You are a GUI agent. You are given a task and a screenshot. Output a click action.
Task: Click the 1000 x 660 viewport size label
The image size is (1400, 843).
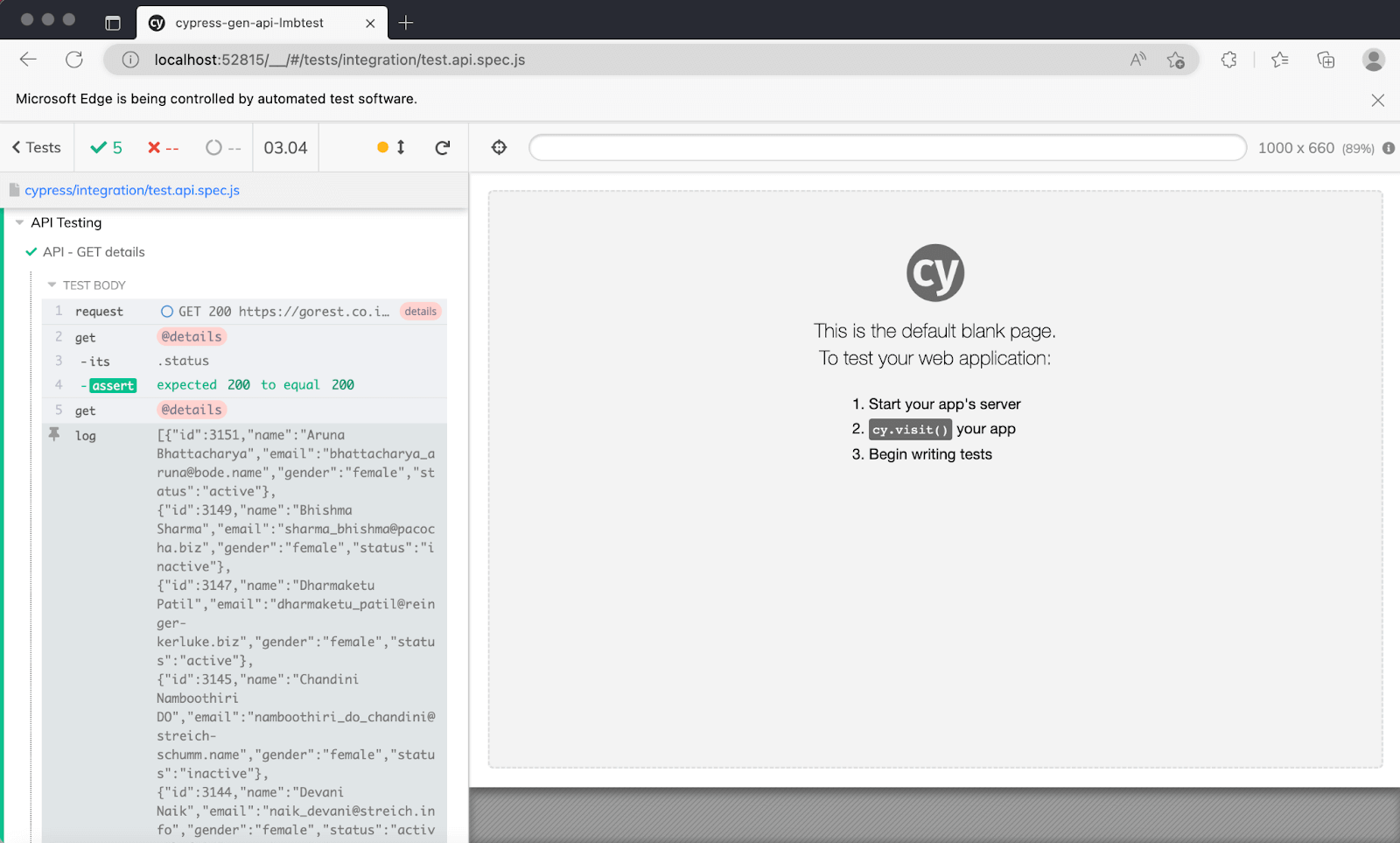click(1296, 148)
